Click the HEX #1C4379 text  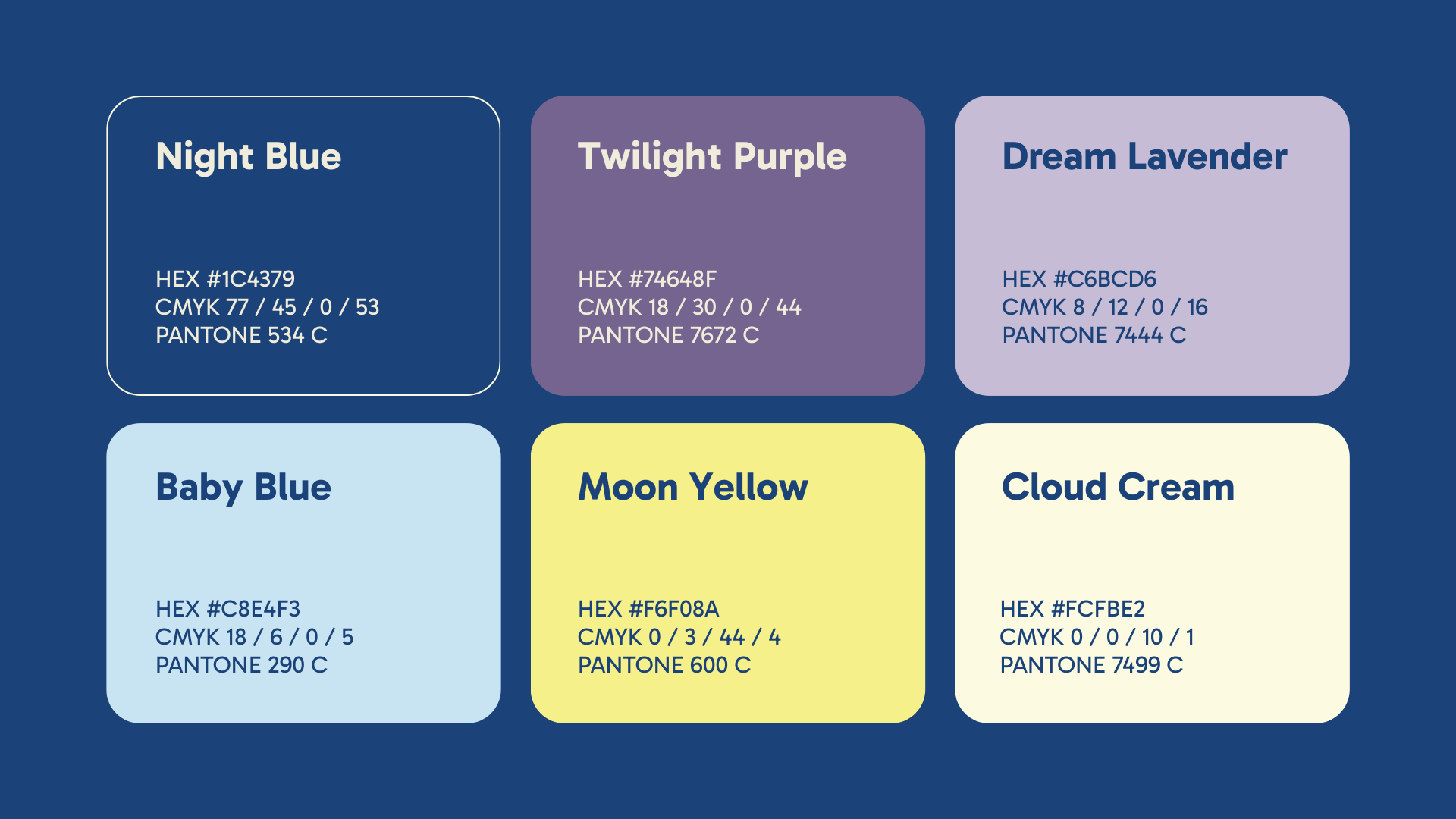pos(225,279)
